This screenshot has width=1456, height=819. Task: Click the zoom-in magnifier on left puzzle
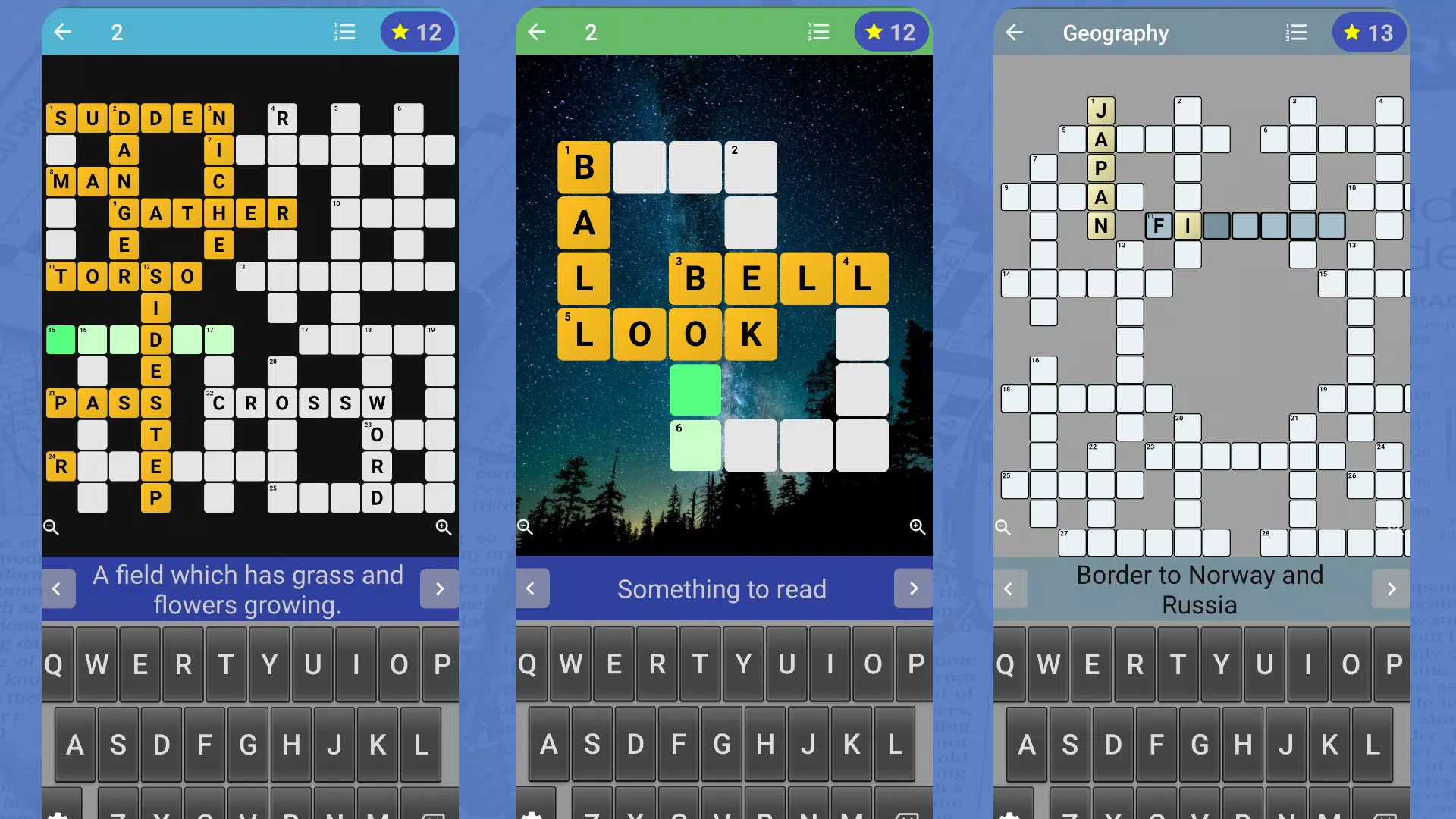[x=445, y=528]
